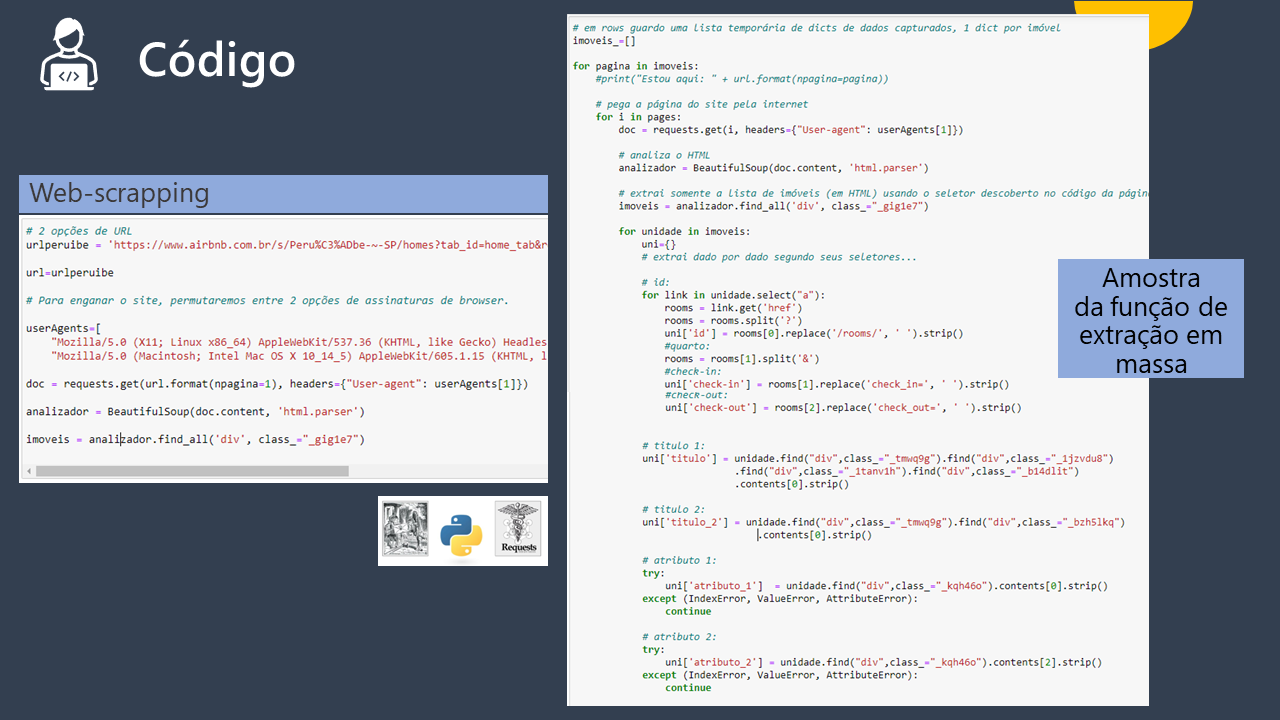Viewport: 1280px width, 720px height.
Task: Click the '# atributo 2:' comment
Action: 679,636
